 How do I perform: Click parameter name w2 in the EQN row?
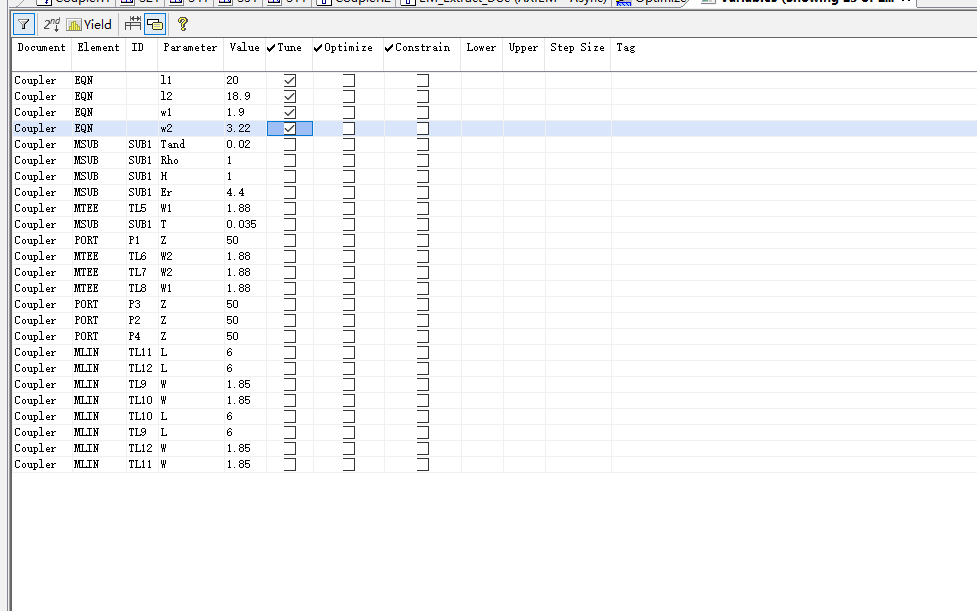point(166,128)
